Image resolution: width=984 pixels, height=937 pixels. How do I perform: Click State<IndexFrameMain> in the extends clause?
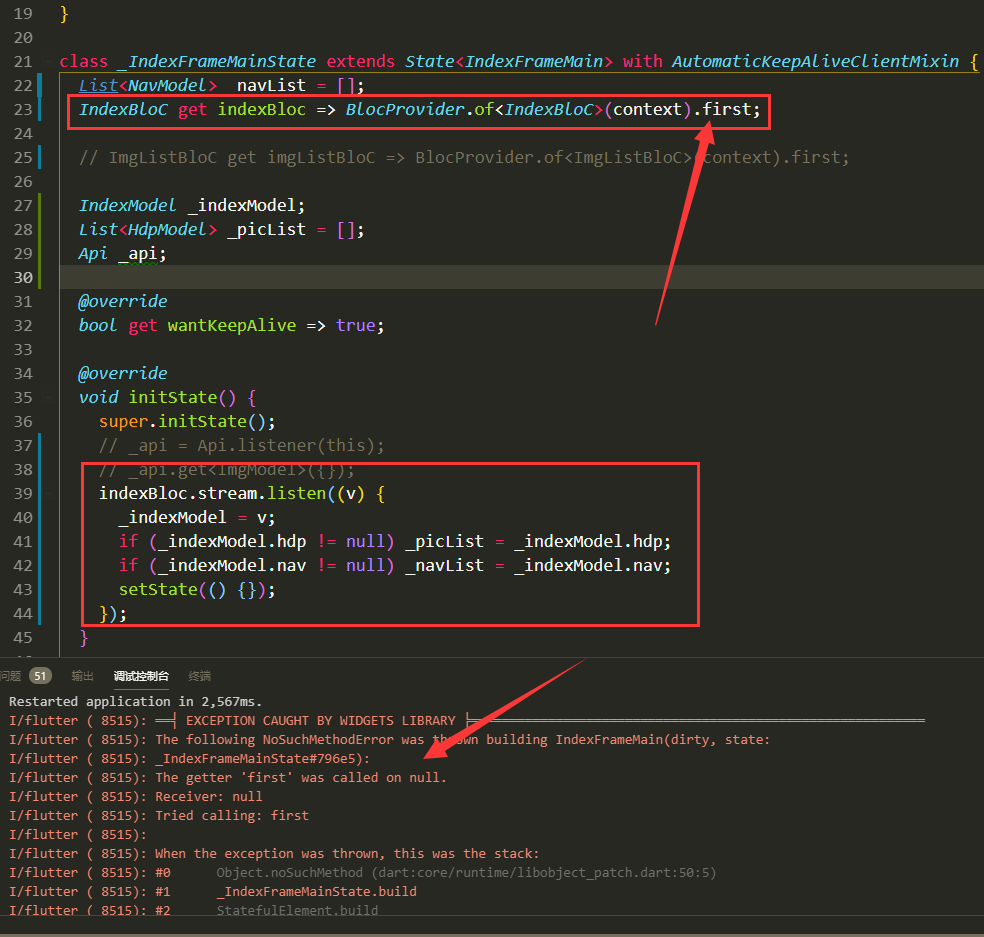click(x=508, y=62)
